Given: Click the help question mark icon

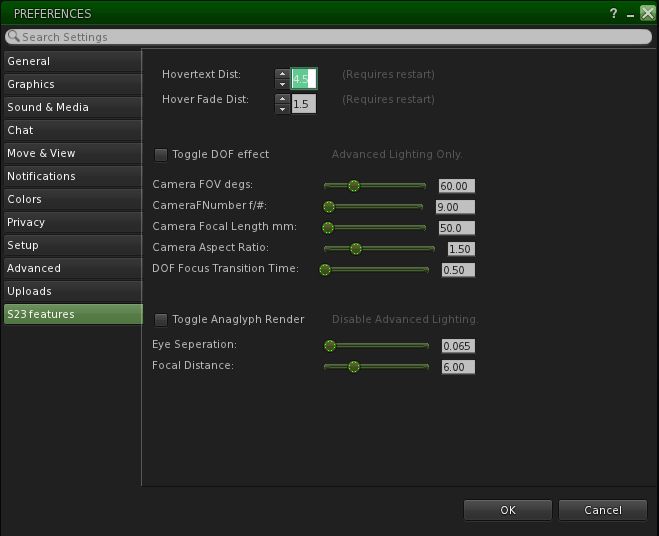Looking at the screenshot, I should click(x=612, y=14).
